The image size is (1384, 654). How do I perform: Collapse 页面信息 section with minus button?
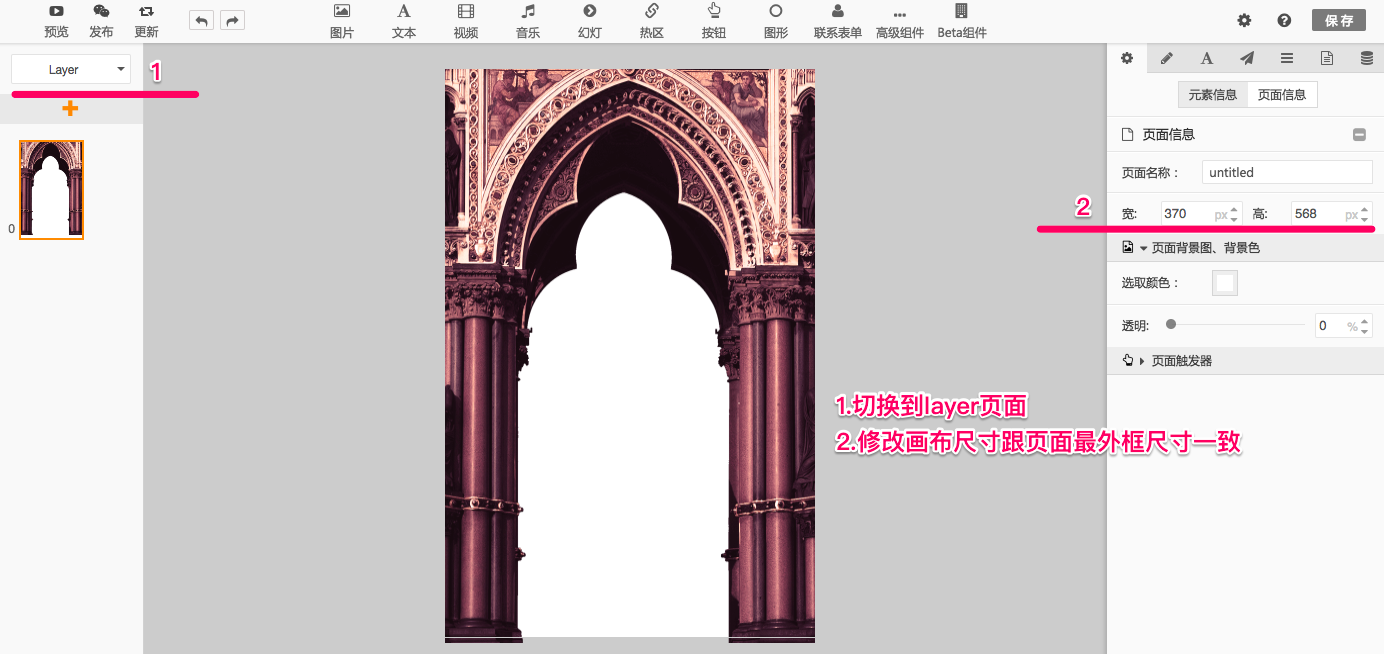click(x=1359, y=135)
